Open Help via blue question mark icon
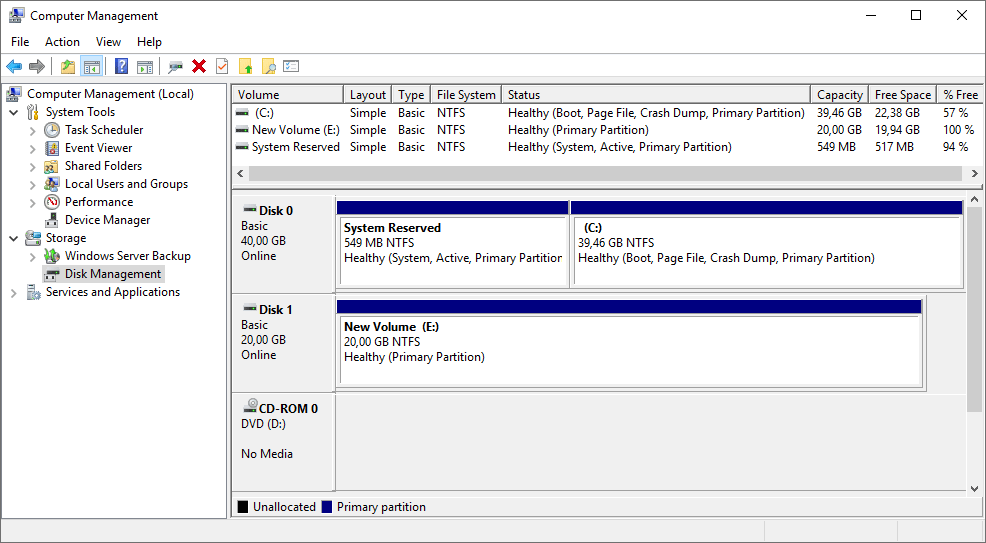This screenshot has width=986, height=543. tap(121, 66)
